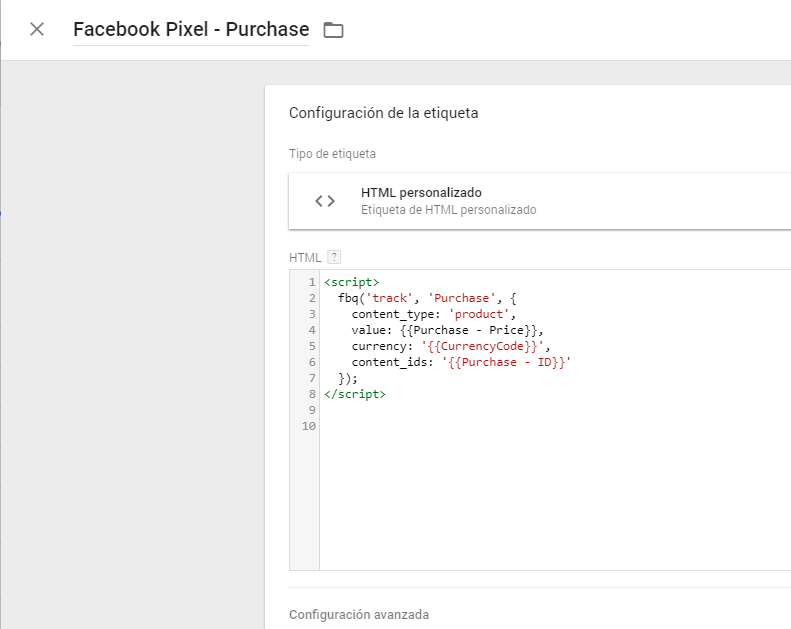Click the Tipo de etiqueta label

(332, 154)
